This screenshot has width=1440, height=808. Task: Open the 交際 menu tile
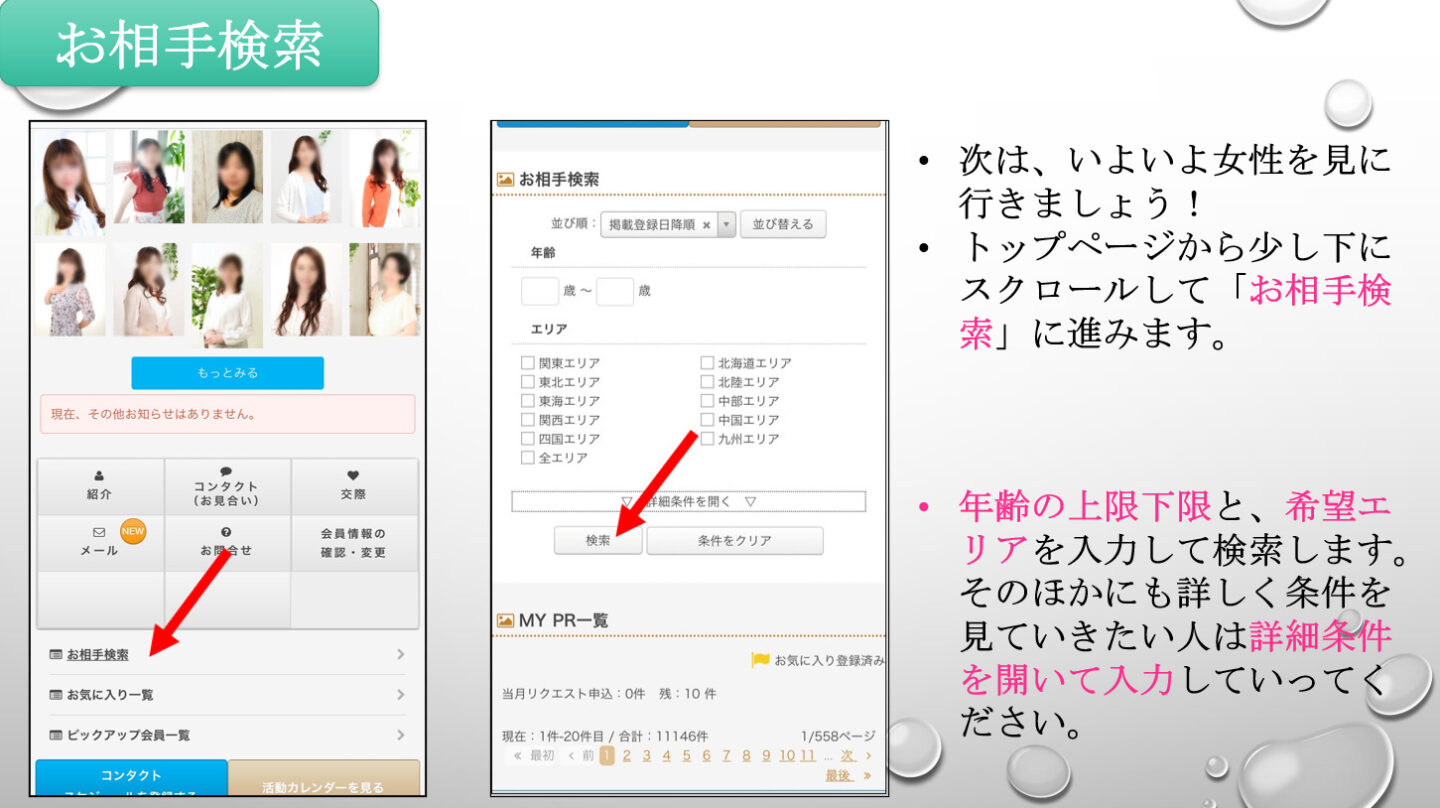pyautogui.click(x=354, y=487)
